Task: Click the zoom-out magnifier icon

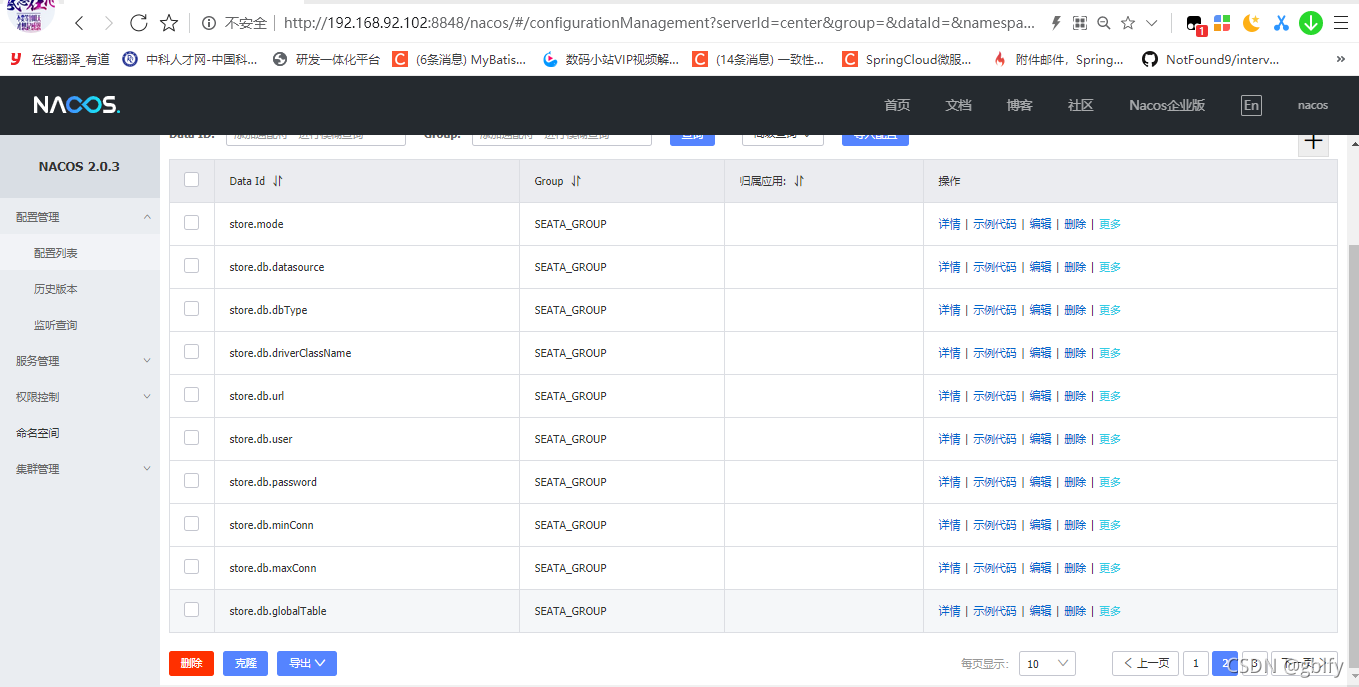Action: [1104, 23]
